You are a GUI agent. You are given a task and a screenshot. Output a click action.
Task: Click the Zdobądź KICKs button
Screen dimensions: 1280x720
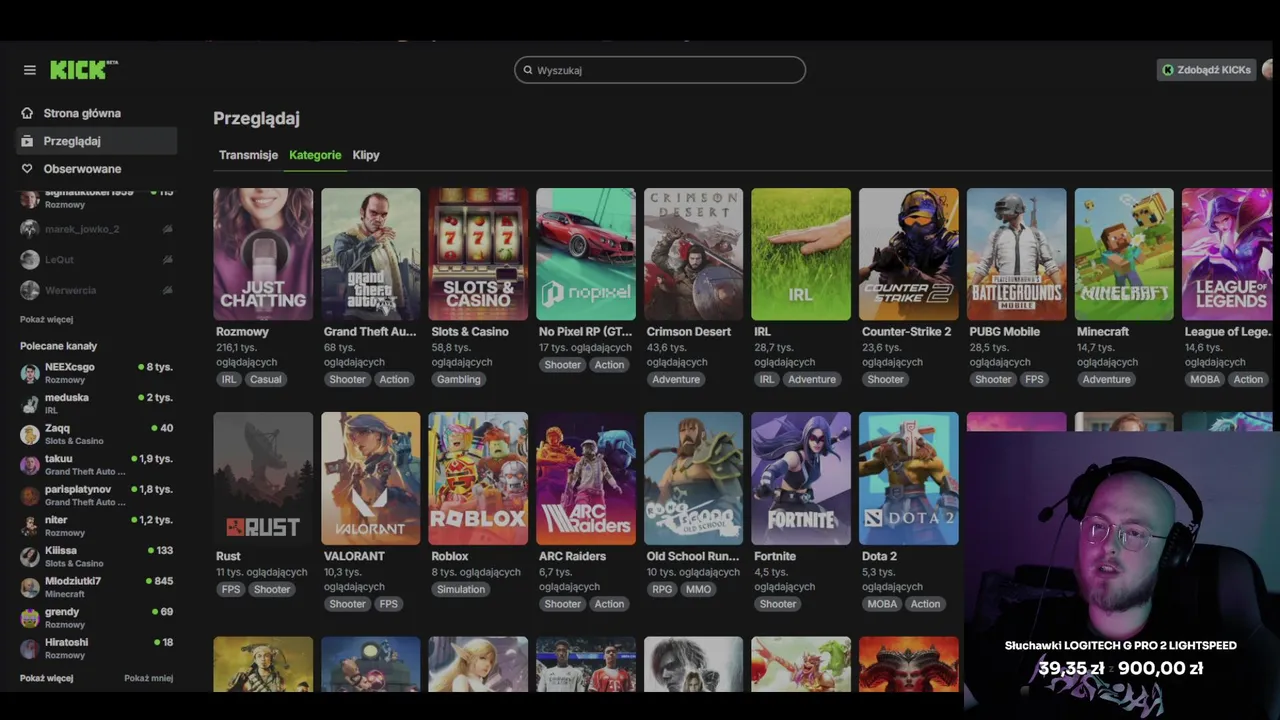pos(1206,70)
